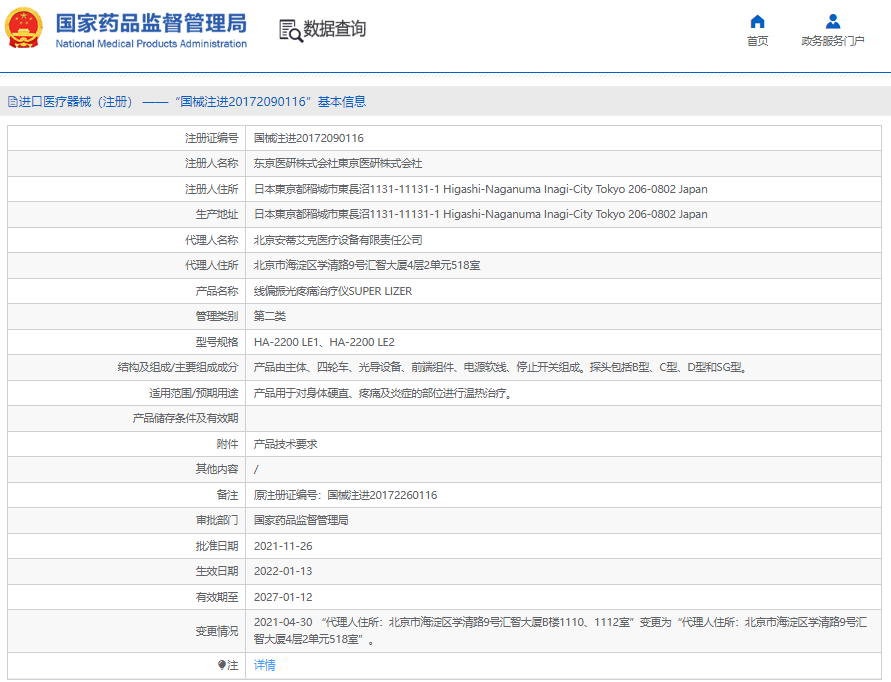The width and height of the screenshot is (891, 682).
Task: Select agent name 北京安蒂艾克医疗设备有限责任公司
Action: click(338, 240)
